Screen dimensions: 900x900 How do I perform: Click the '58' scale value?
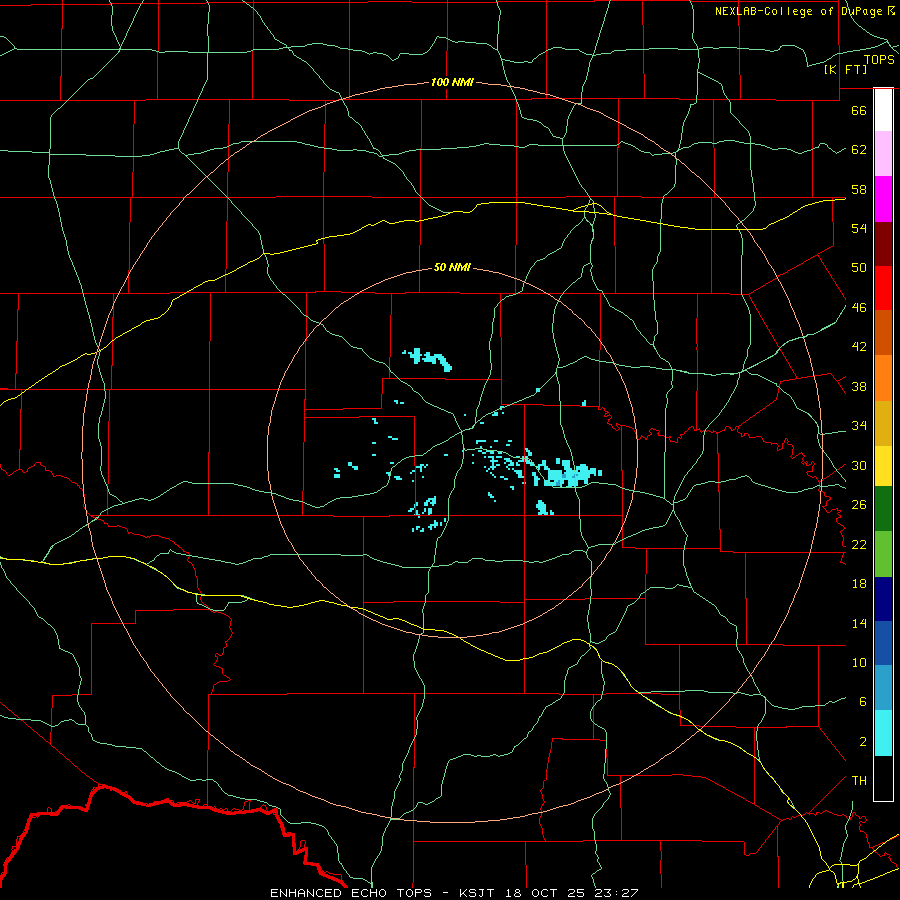pyautogui.click(x=859, y=189)
